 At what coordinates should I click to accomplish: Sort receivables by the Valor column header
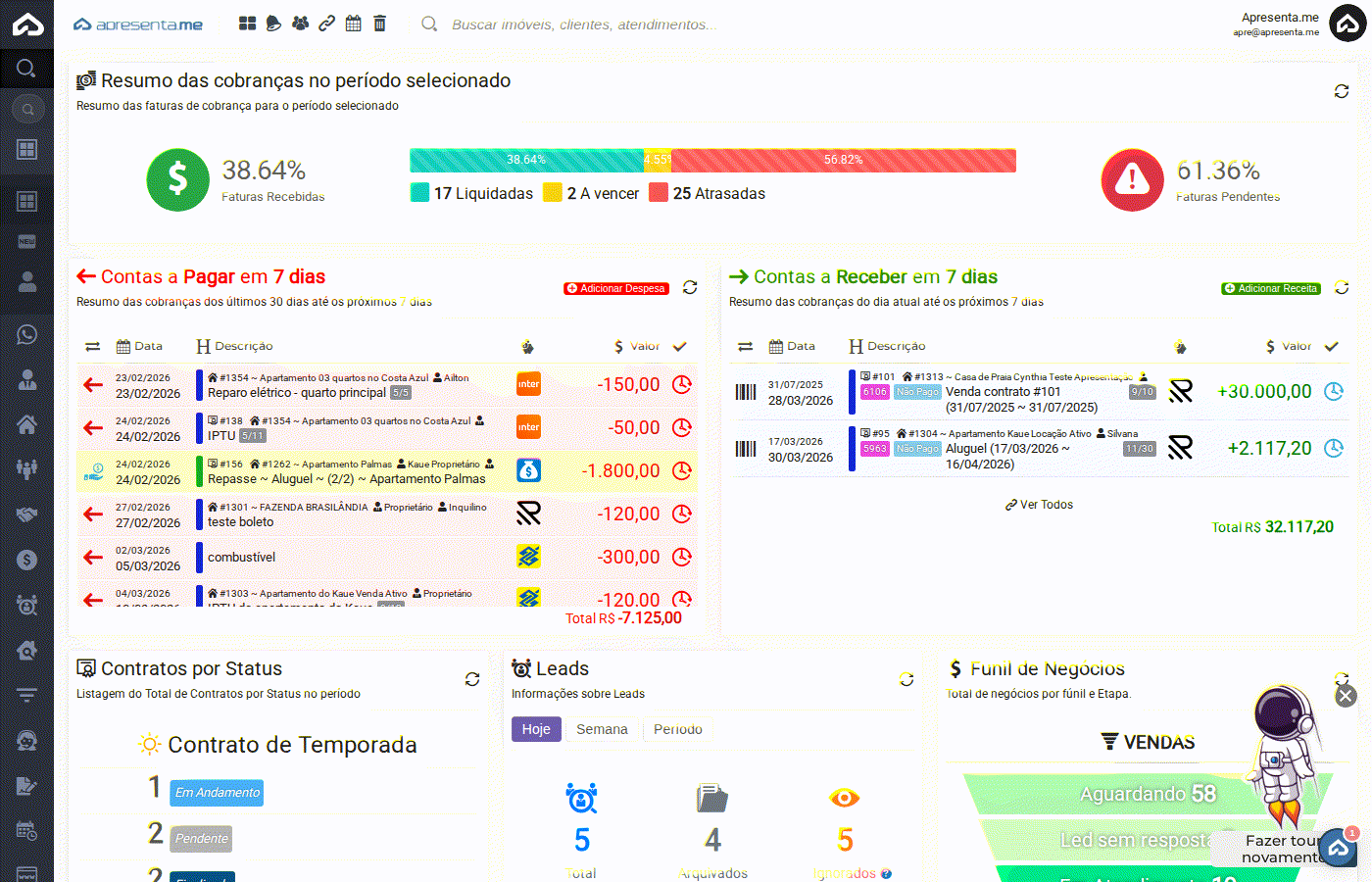click(x=1288, y=346)
